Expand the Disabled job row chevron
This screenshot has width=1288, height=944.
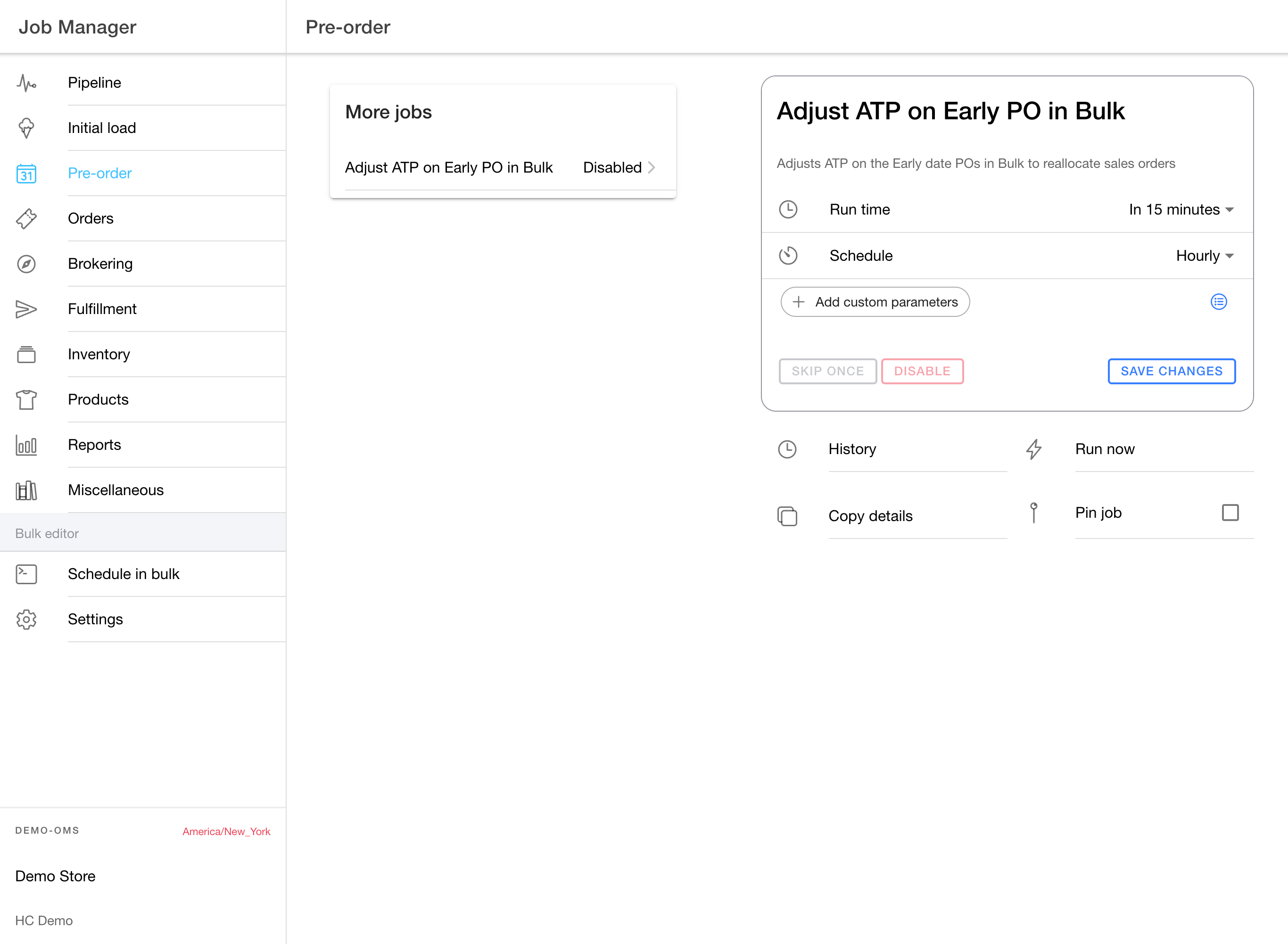651,167
